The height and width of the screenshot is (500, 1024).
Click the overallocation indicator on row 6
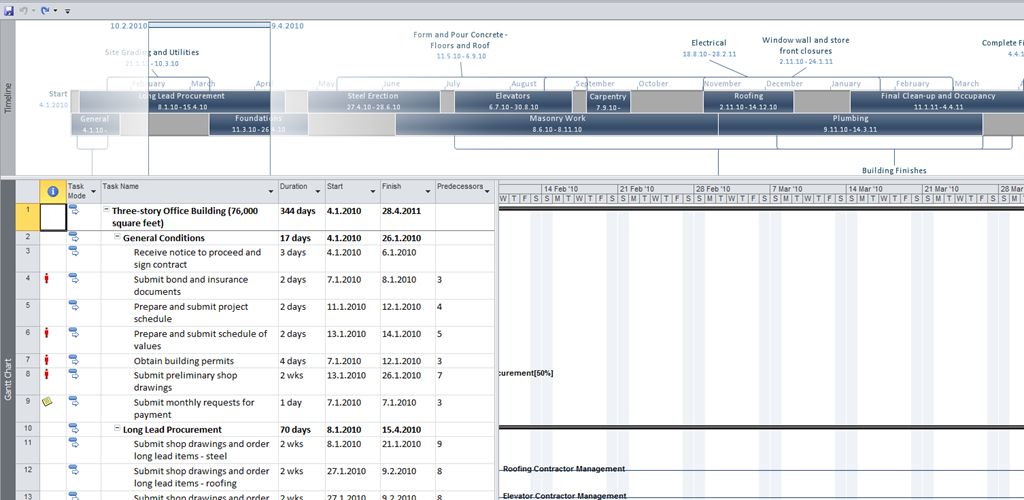click(x=45, y=334)
